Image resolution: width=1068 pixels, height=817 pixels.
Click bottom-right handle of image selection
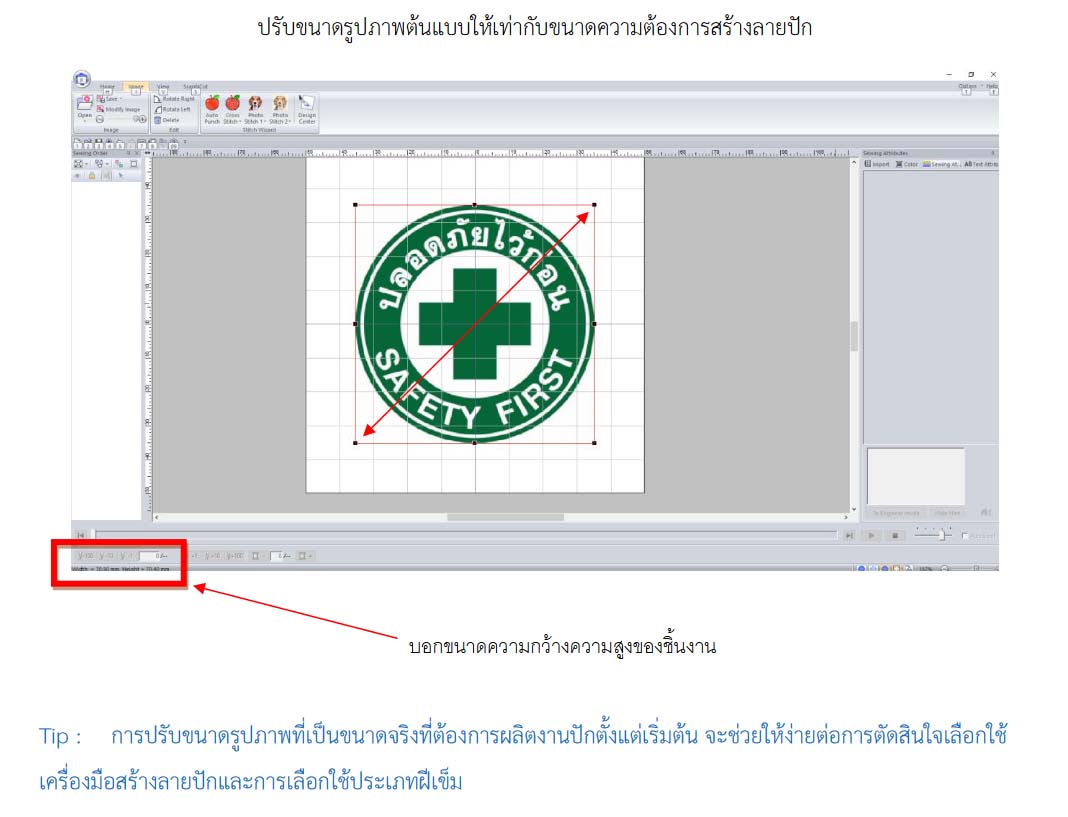[595, 443]
